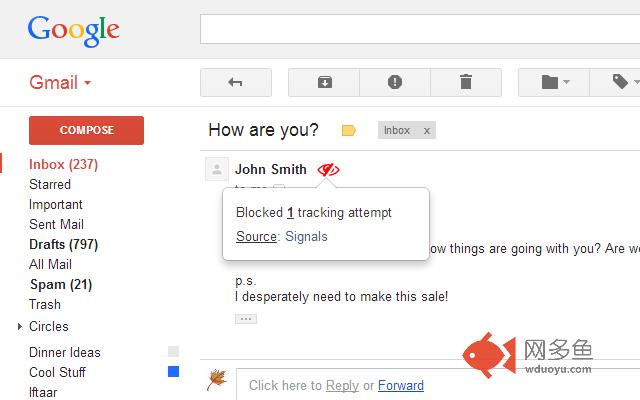
Task: Archive this email with the archive icon
Action: click(324, 82)
